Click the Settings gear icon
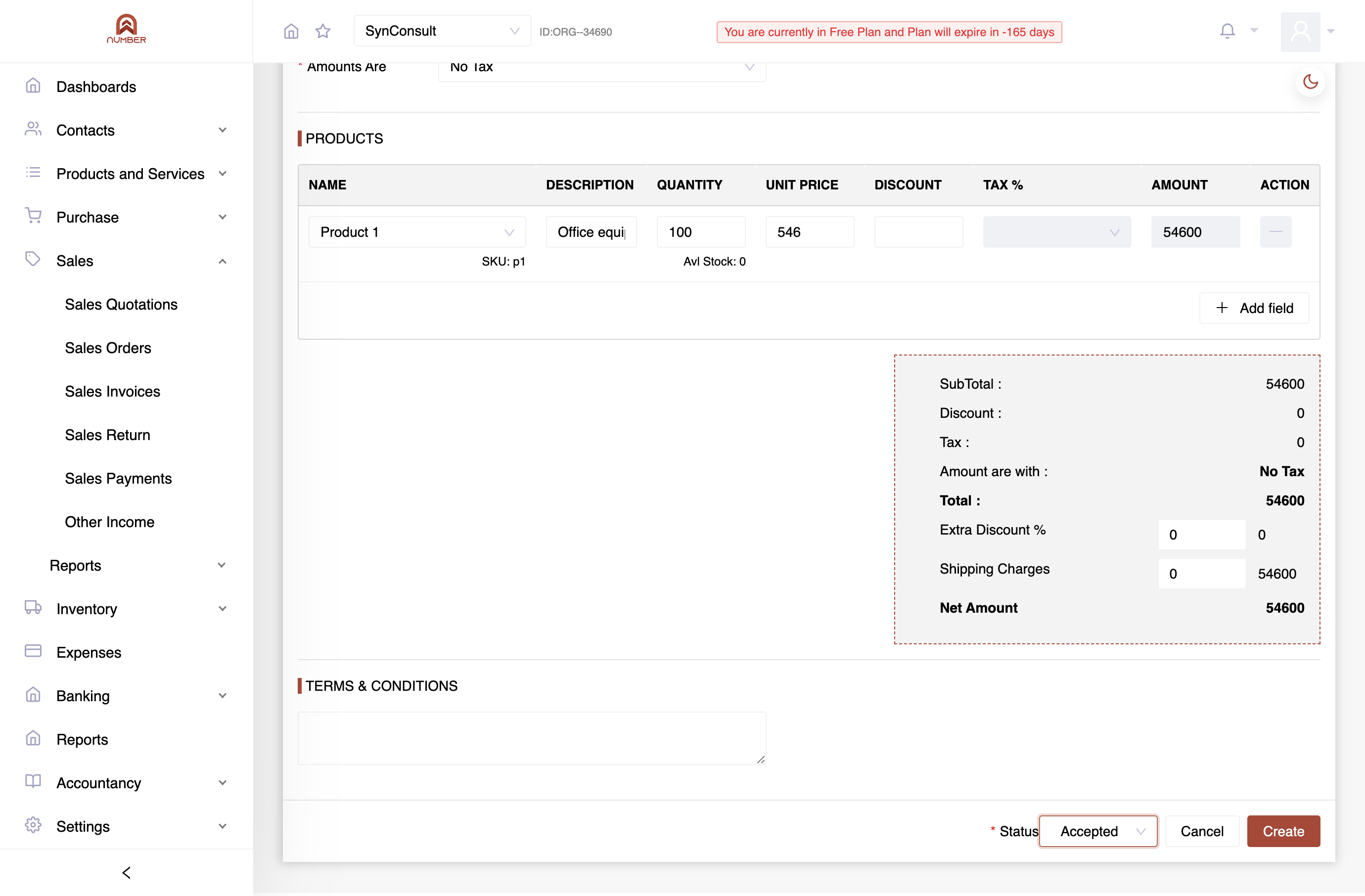The width and height of the screenshot is (1365, 896). click(33, 825)
